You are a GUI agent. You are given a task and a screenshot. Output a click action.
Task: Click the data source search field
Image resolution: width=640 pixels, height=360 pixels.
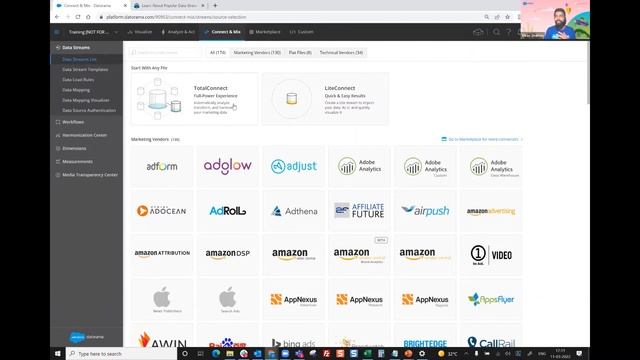tap(165, 53)
